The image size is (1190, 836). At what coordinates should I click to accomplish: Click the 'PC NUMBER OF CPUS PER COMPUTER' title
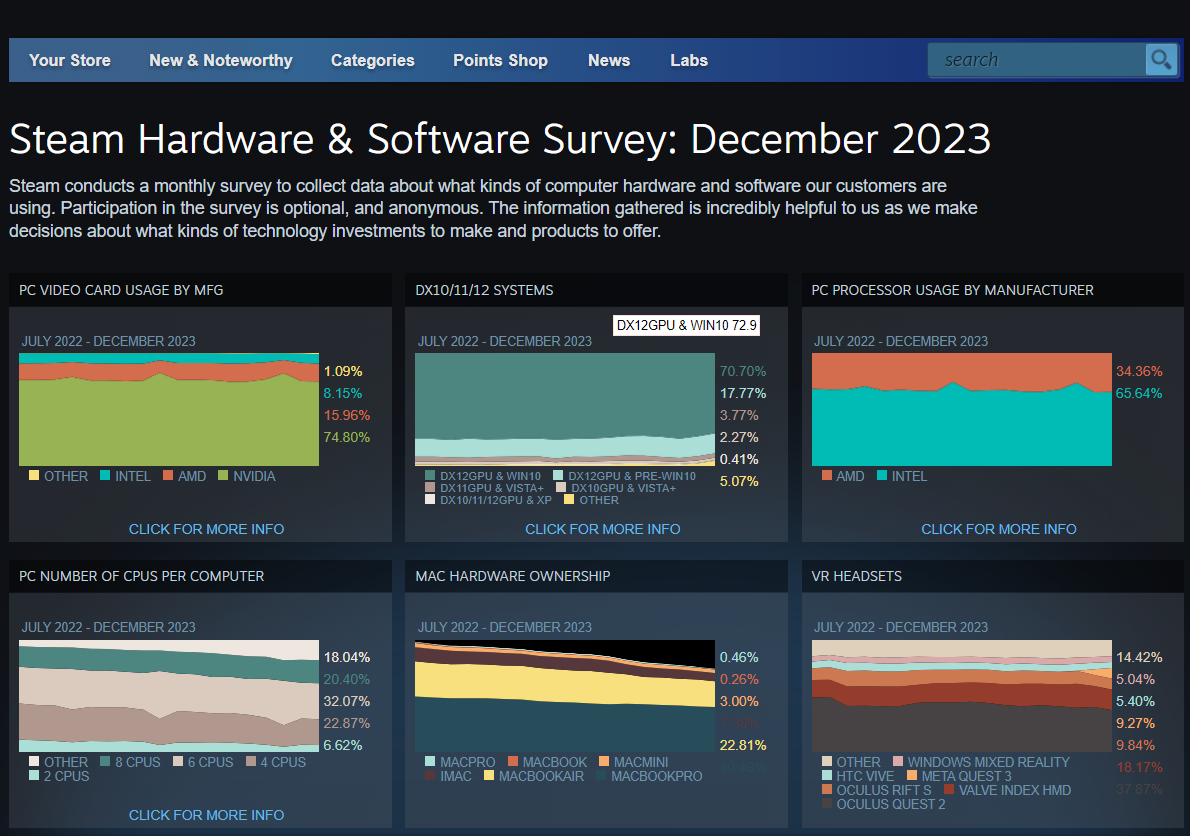coord(141,576)
